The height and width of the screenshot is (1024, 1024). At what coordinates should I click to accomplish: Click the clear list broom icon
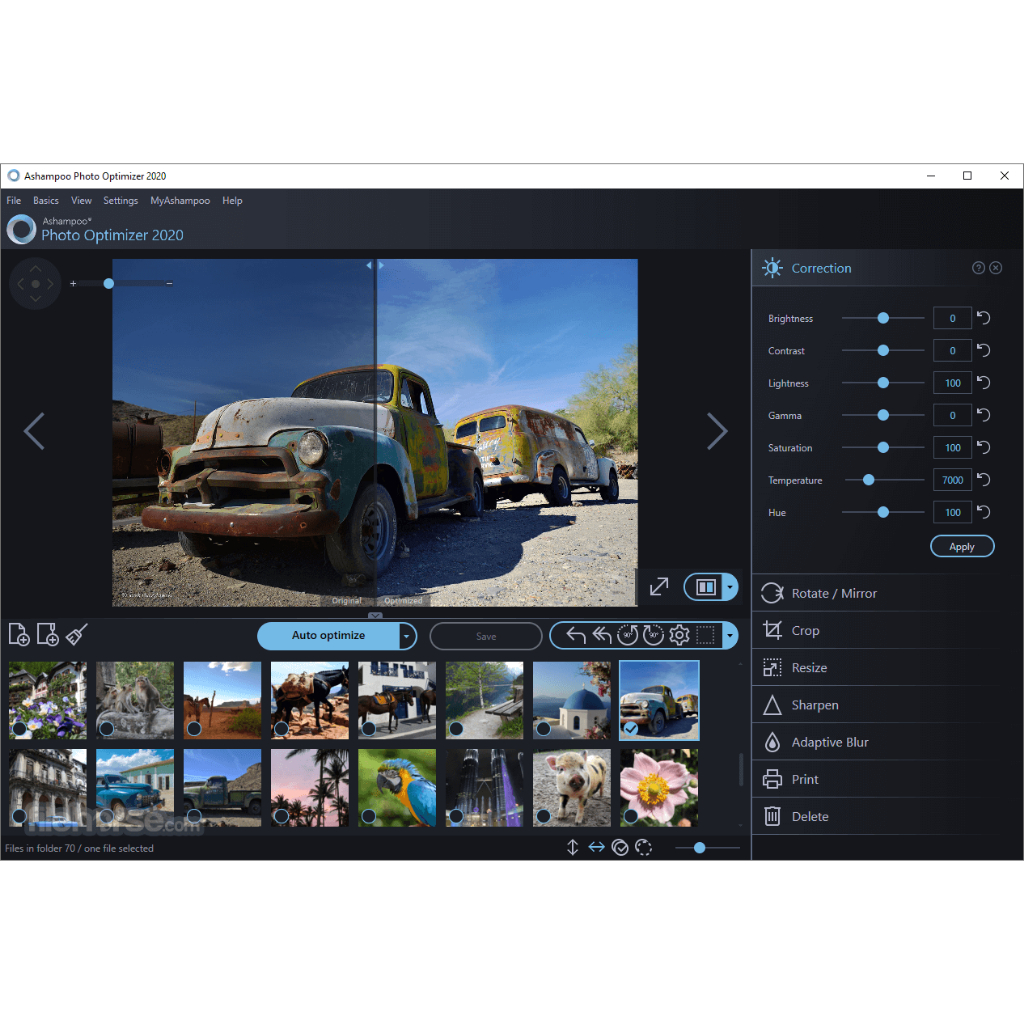76,634
